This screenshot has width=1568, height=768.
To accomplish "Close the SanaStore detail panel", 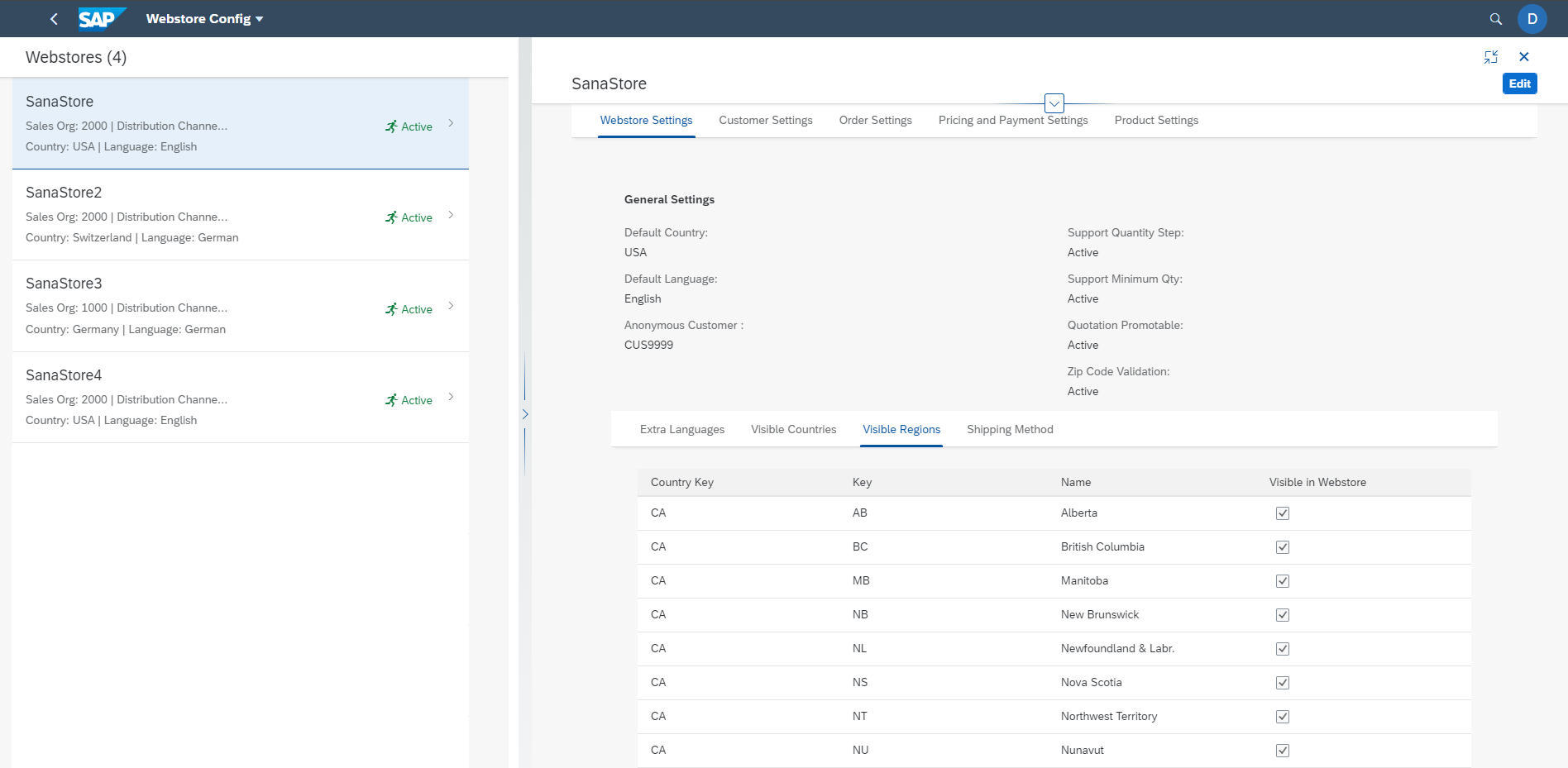I will [x=1524, y=57].
